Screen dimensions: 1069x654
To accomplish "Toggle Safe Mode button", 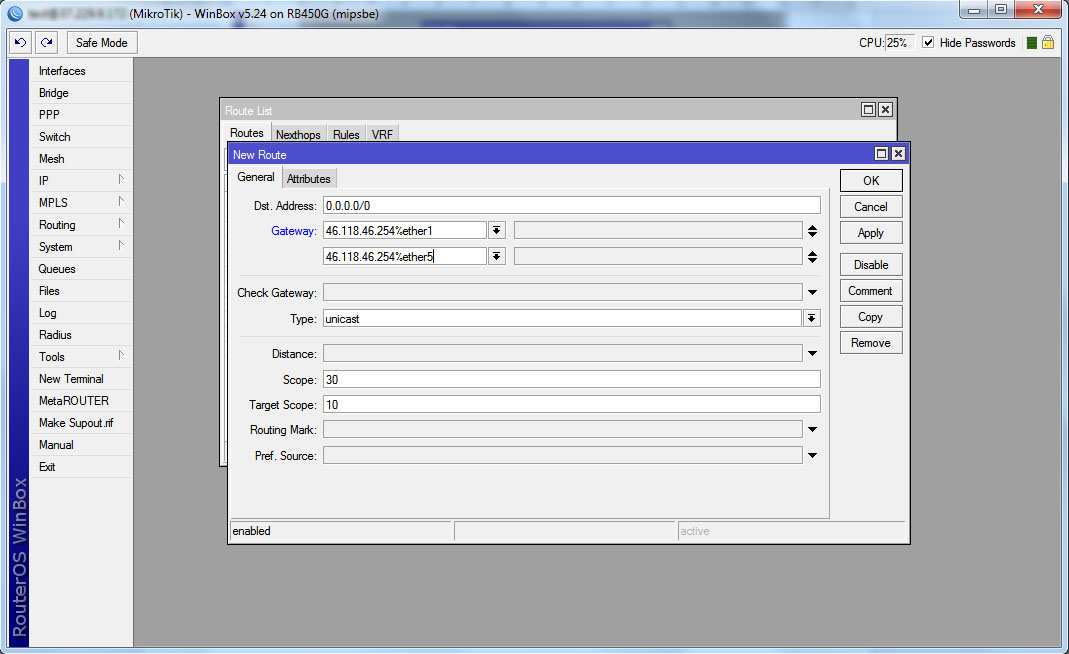I will tap(101, 43).
